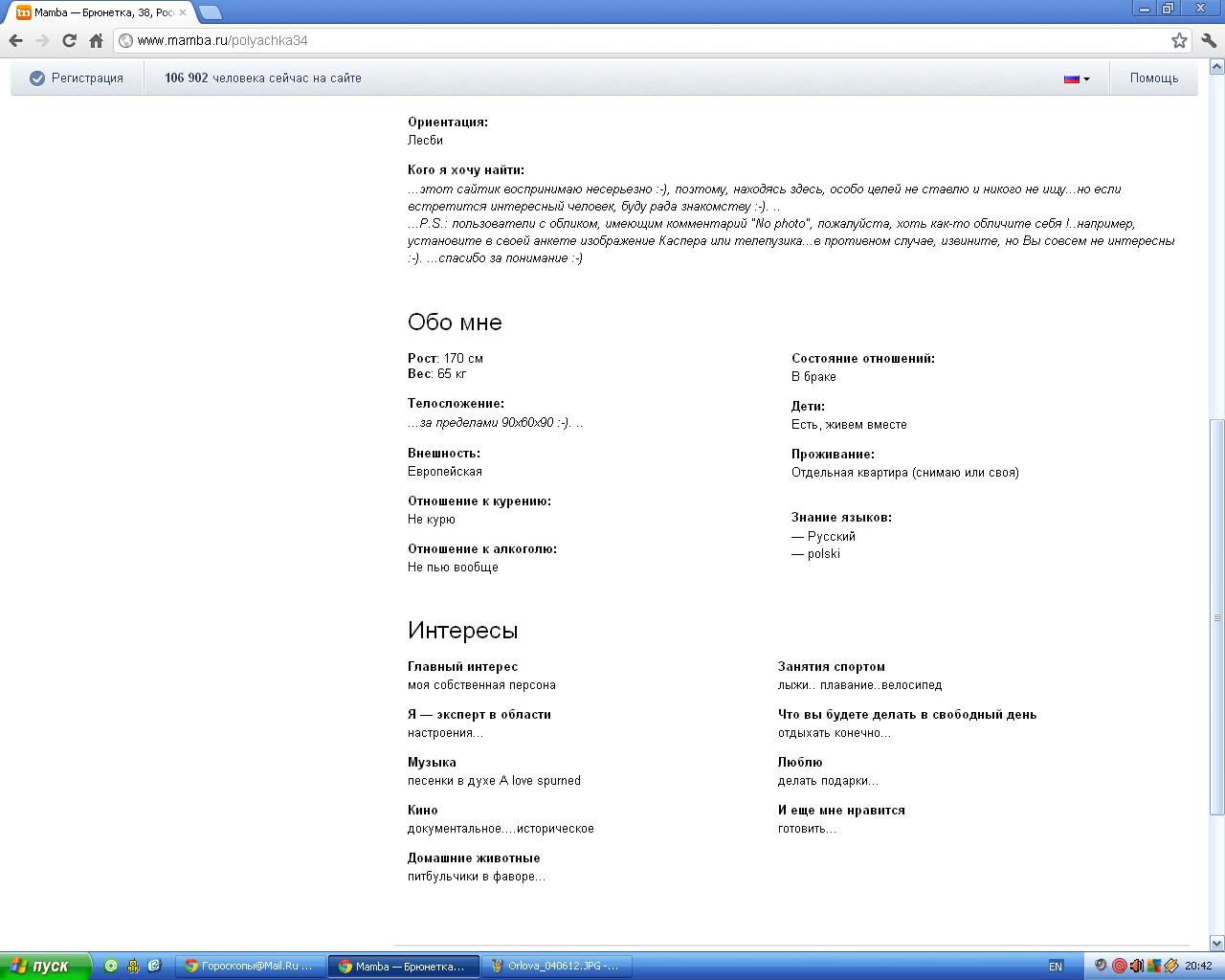Click the checkmark icon next to Регистрация

[37, 78]
